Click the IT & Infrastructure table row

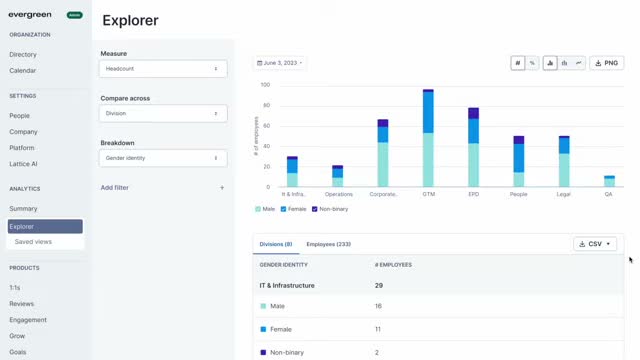pyautogui.click(x=438, y=285)
